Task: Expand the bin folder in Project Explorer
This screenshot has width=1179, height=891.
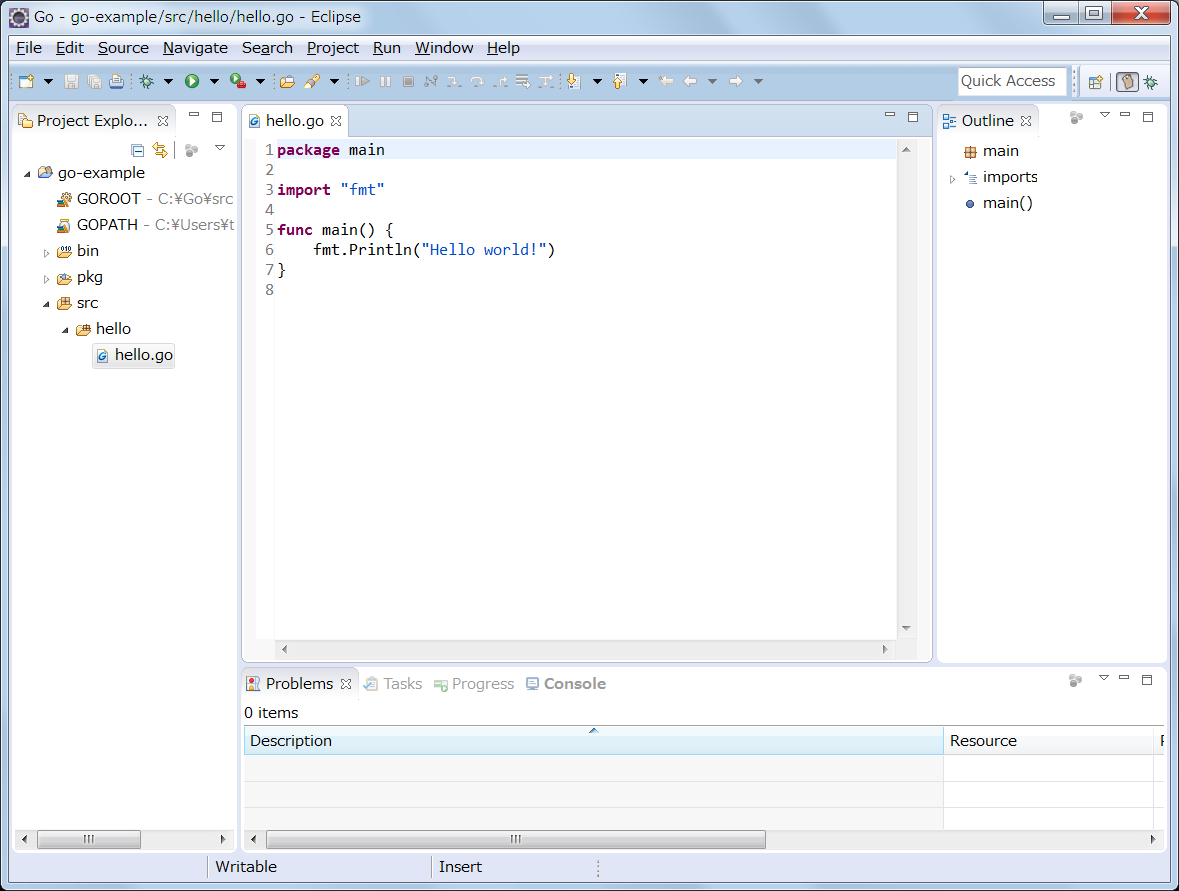Action: 47,251
